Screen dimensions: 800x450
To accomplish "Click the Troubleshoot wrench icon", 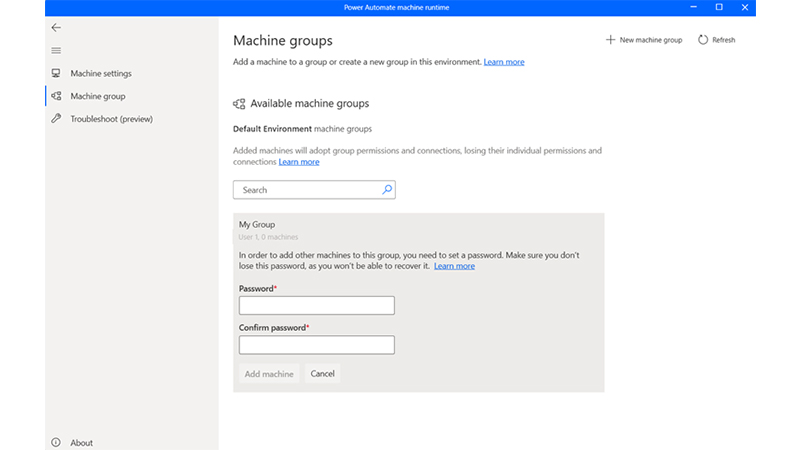I will pos(56,119).
